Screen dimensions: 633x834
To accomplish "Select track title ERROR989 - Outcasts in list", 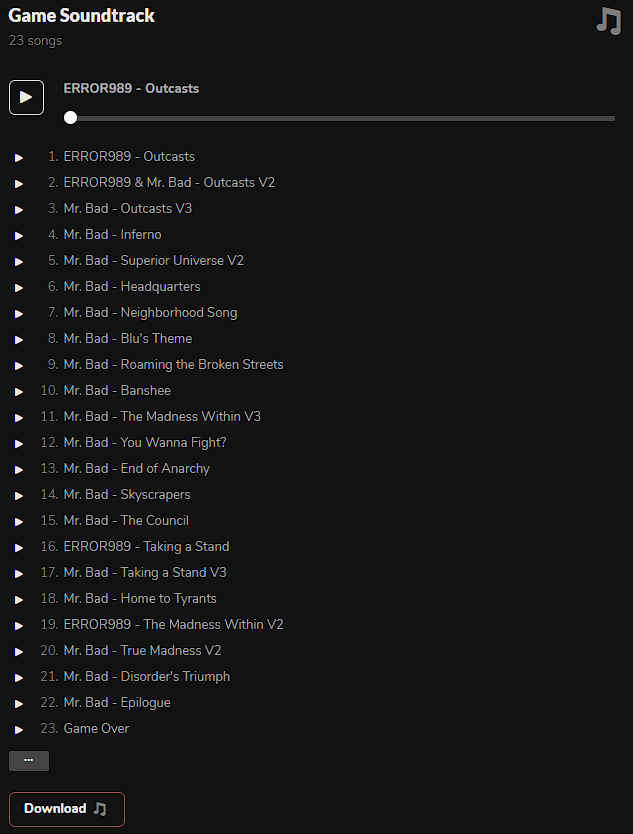I will (x=129, y=156).
